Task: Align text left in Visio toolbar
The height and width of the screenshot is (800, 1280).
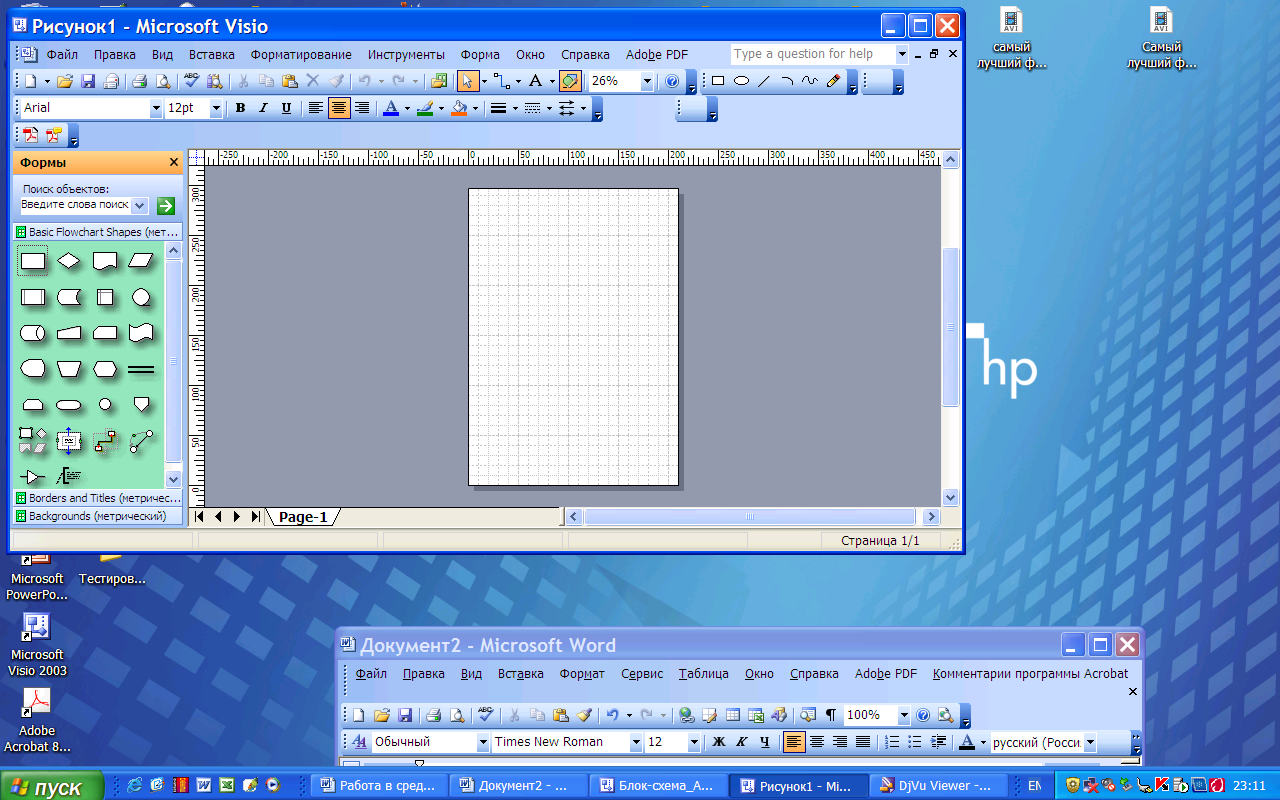Action: point(316,108)
